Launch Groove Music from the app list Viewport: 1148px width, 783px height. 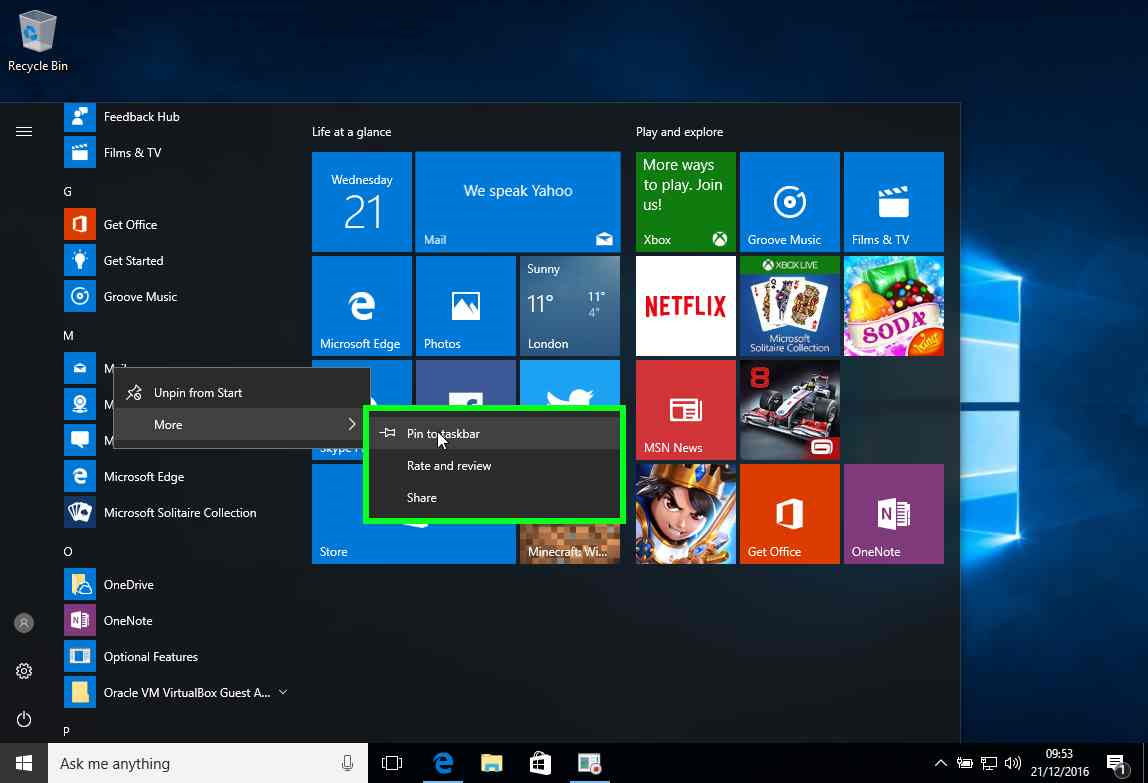(120, 297)
